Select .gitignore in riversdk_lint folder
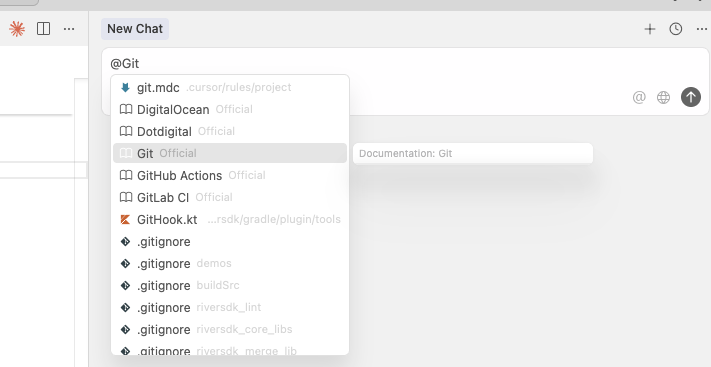The height and width of the screenshot is (367, 711). (x=230, y=308)
